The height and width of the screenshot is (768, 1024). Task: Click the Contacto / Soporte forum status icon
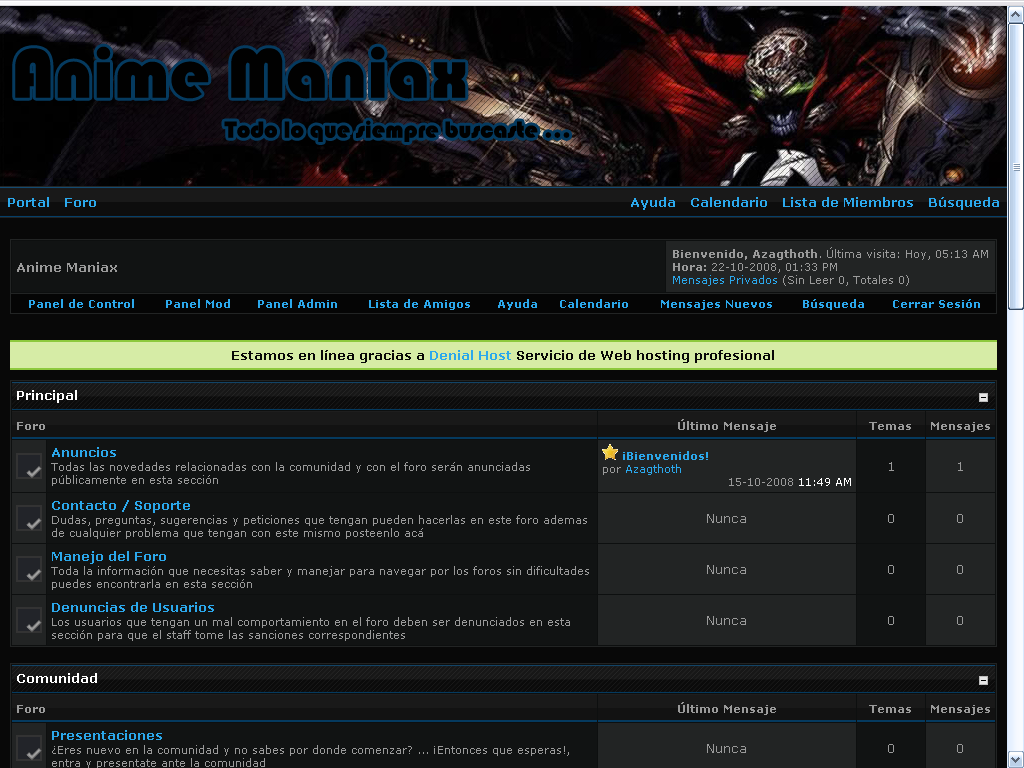pos(29,518)
